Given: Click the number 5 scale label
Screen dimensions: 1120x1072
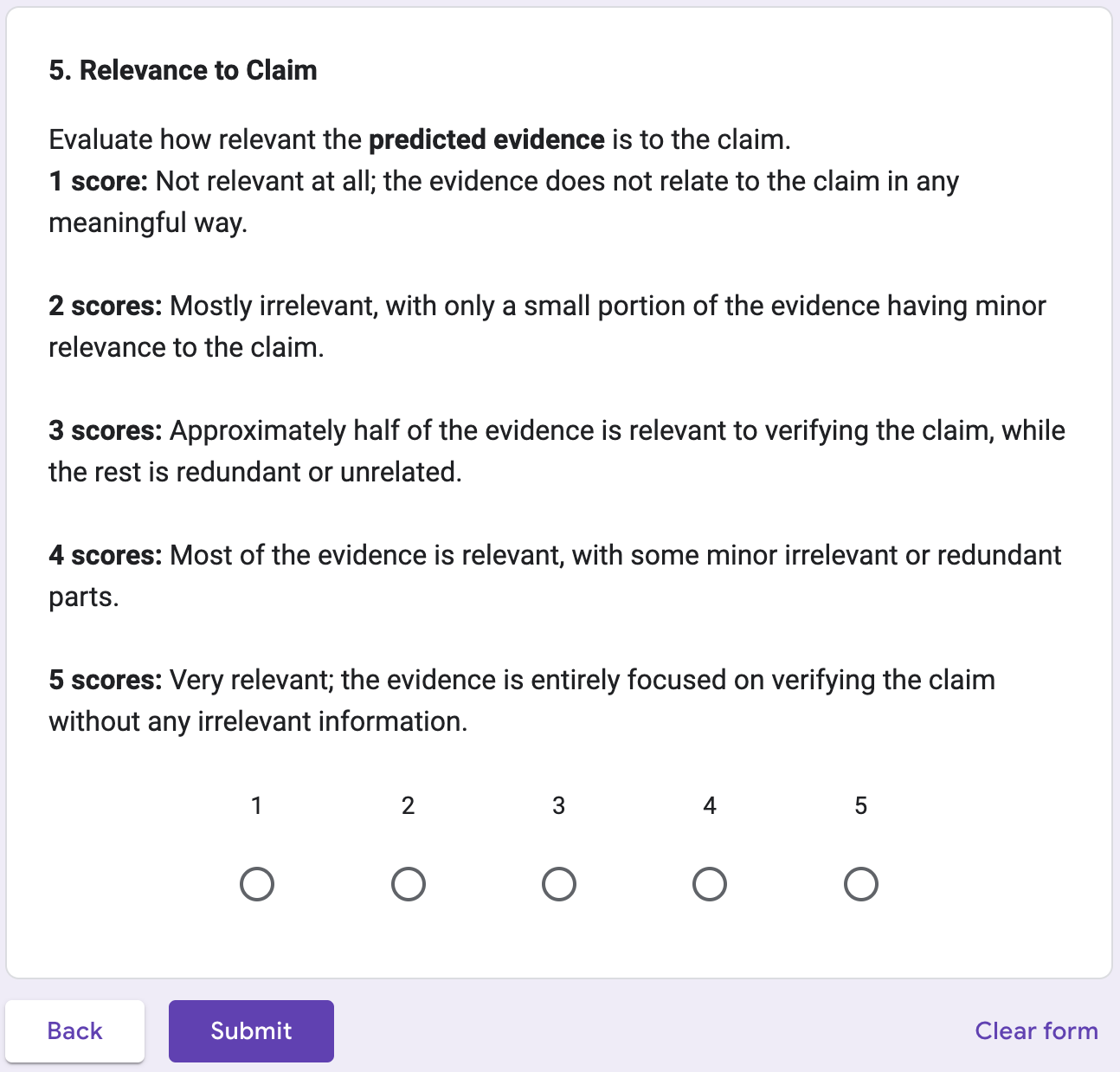Looking at the screenshot, I should [x=860, y=806].
